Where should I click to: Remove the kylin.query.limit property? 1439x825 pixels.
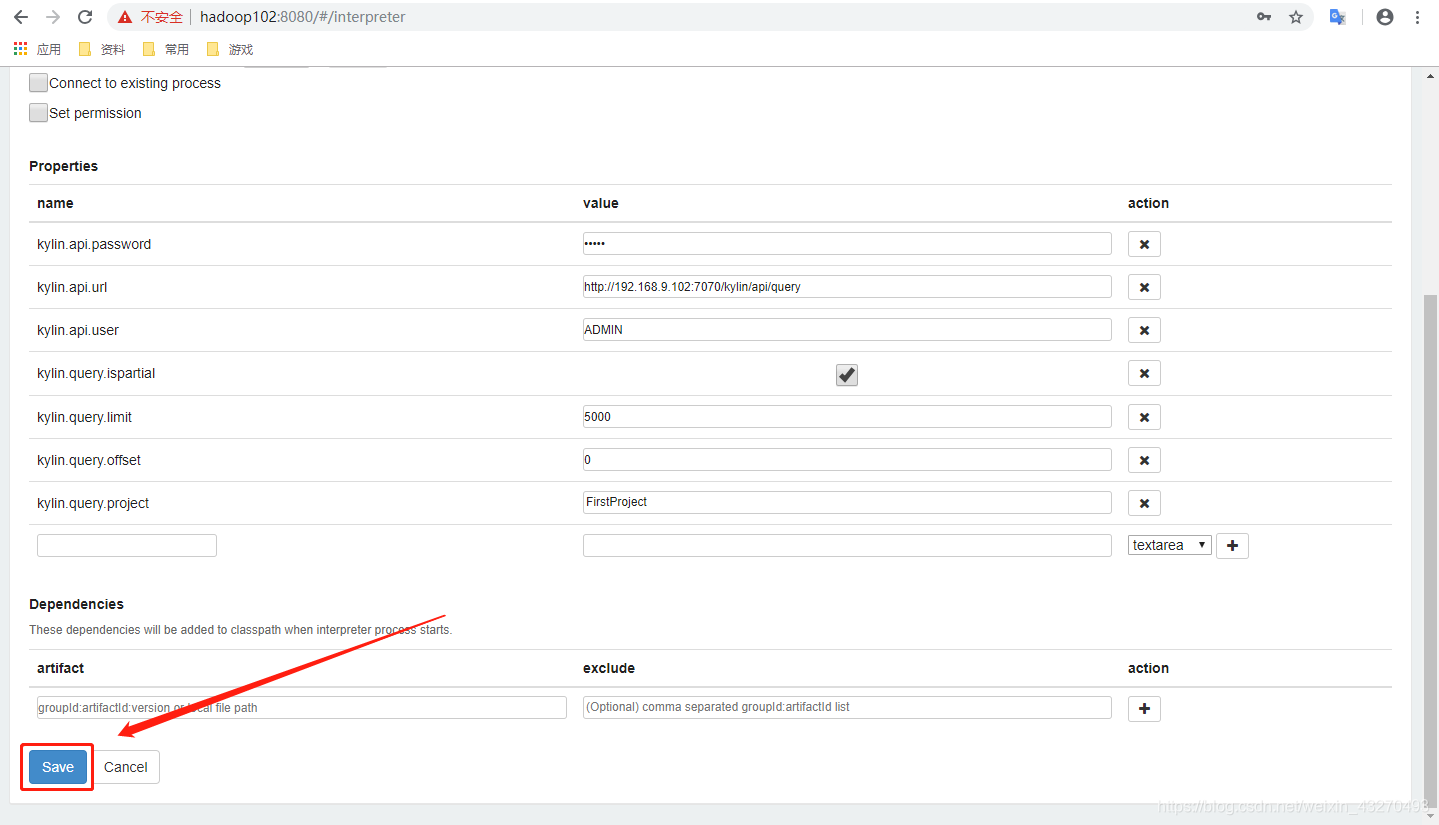1144,417
